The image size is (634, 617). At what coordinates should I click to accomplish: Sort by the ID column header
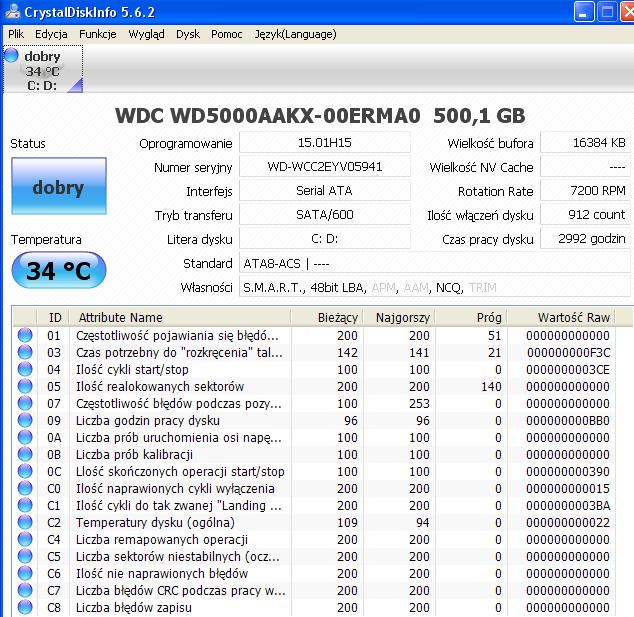pos(53,317)
